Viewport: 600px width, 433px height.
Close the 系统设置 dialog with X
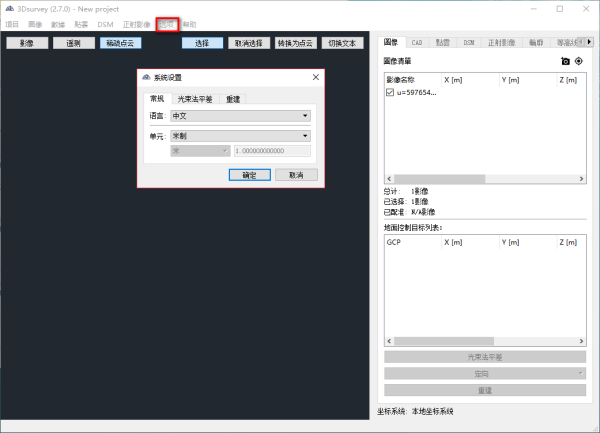point(316,77)
